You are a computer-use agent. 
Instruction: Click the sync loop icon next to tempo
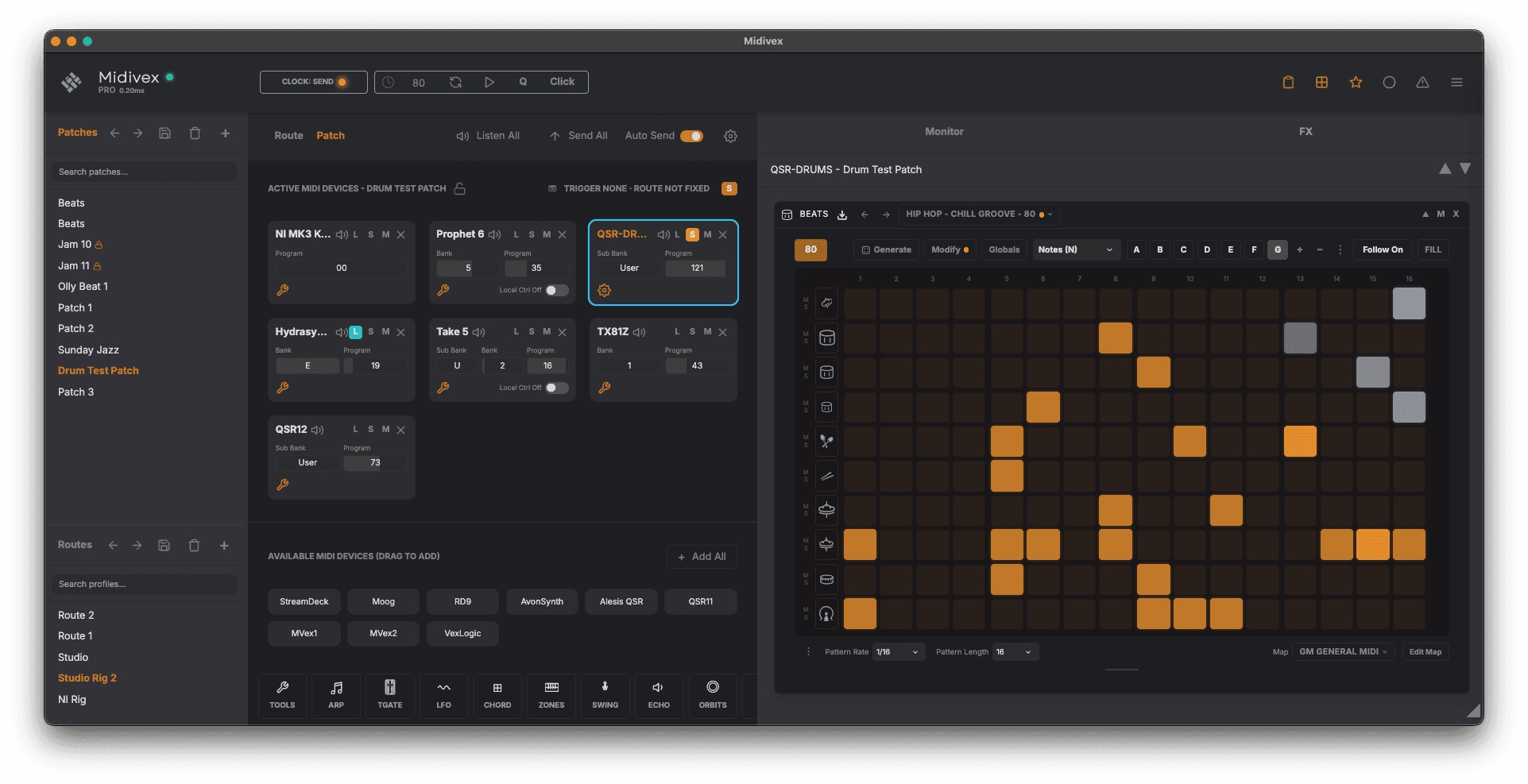coord(455,82)
